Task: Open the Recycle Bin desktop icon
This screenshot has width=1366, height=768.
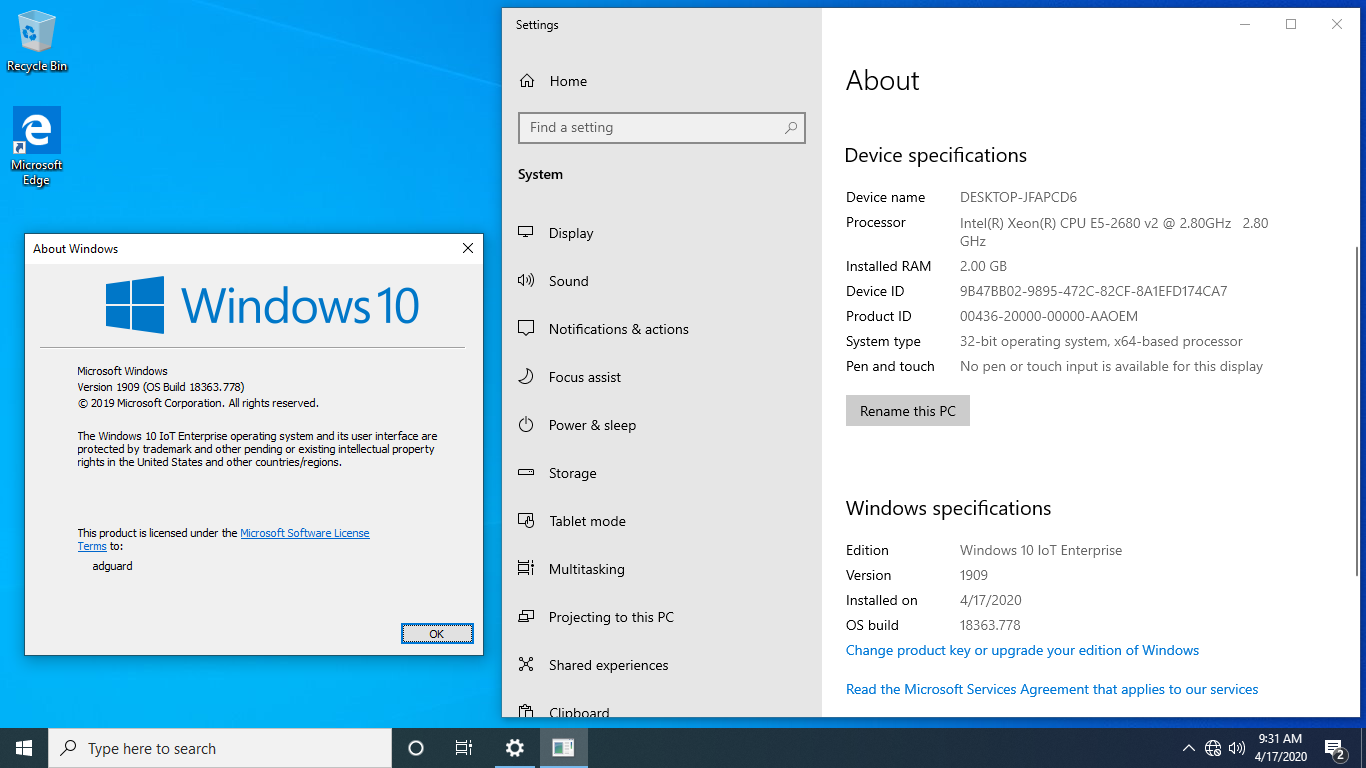Action: click(x=37, y=41)
